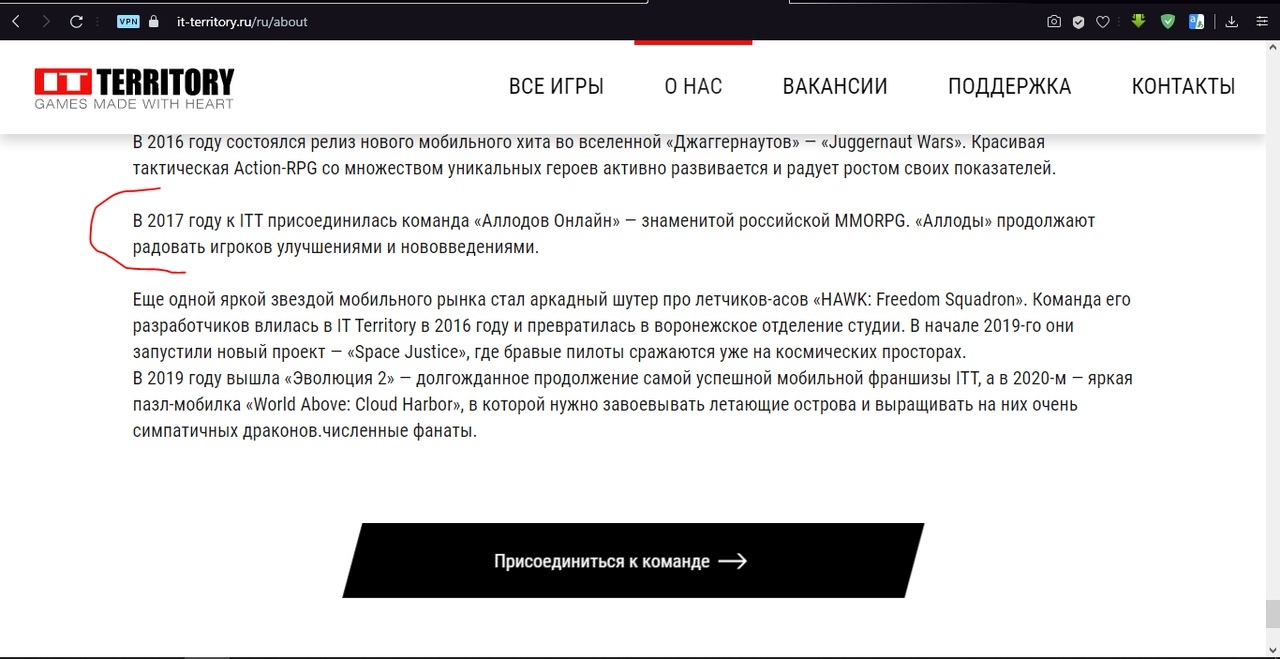This screenshot has height=659, width=1280.
Task: Click the browser back arrow
Action: [x=16, y=21]
